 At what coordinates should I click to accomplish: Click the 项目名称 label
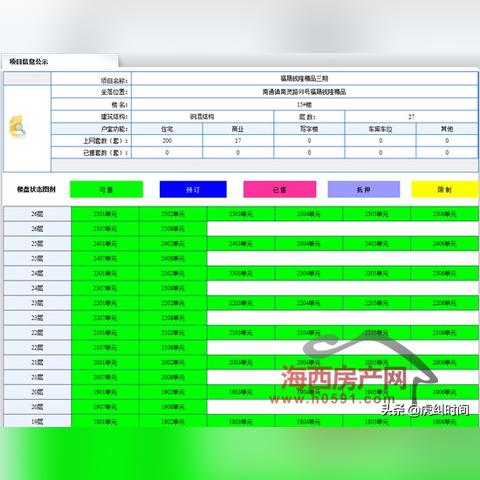point(114,81)
